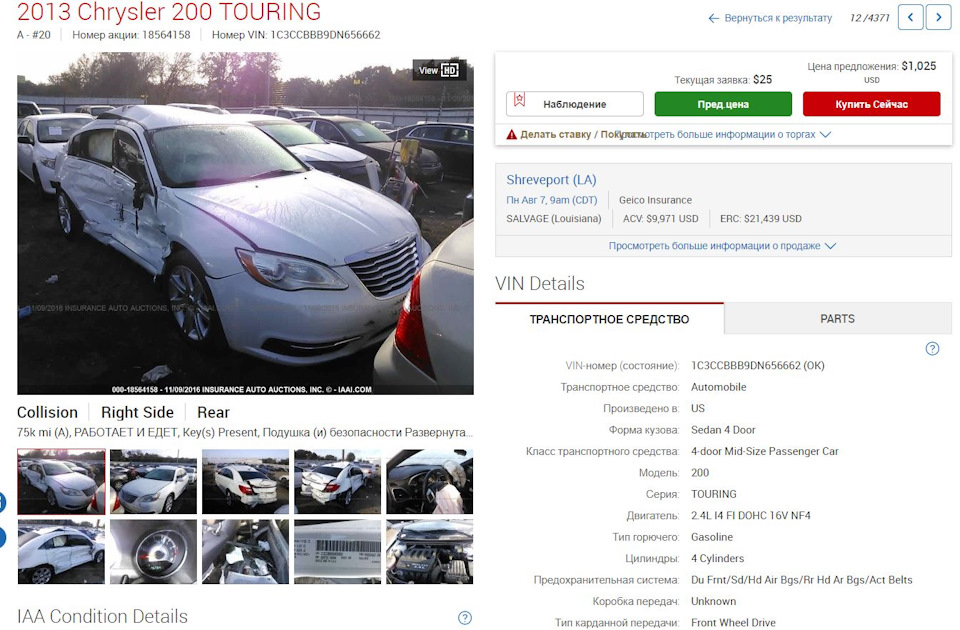Viewport: 960px width, 630px height.
Task: Click the star icon on the Наблюдение button
Action: (x=519, y=99)
